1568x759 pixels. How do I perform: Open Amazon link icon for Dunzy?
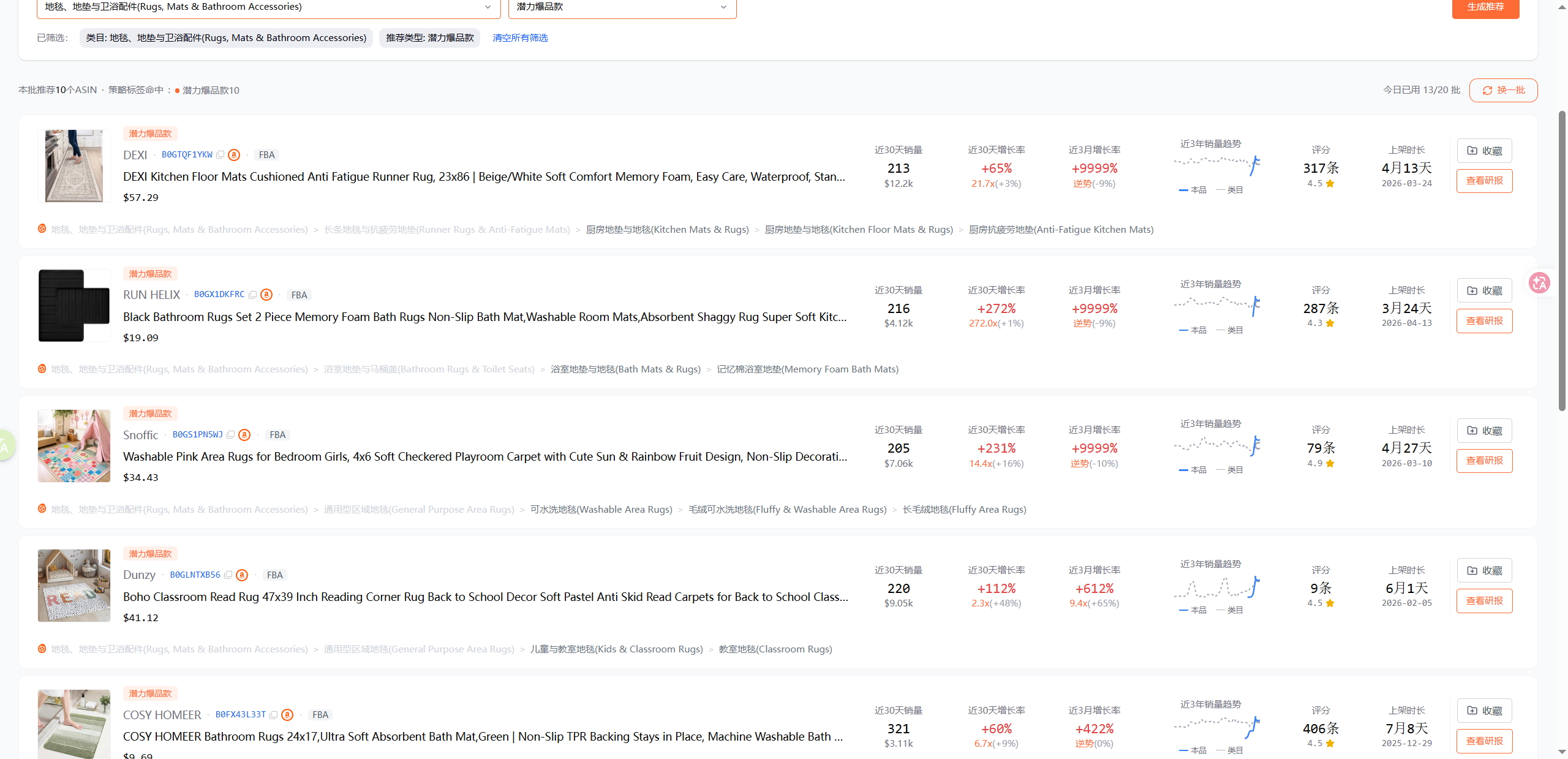[242, 575]
